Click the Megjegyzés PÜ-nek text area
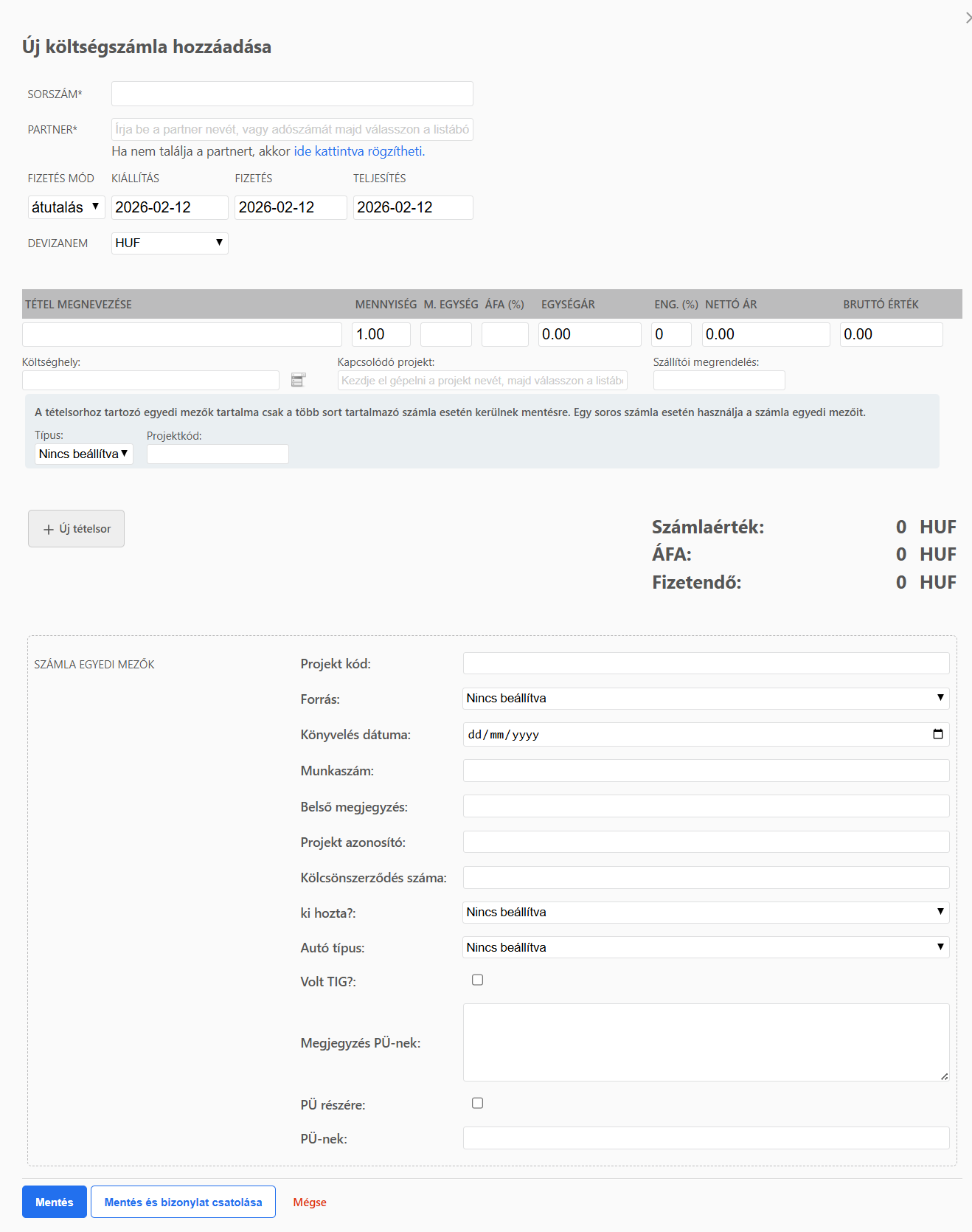Viewport: 972px width, 1232px height. [705, 1042]
